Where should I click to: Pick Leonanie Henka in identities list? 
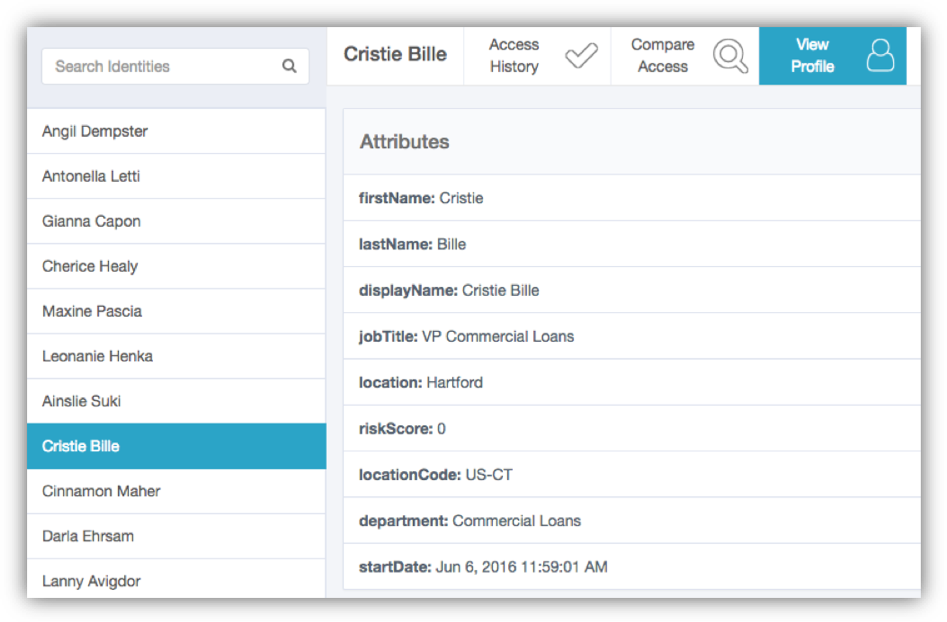176,357
